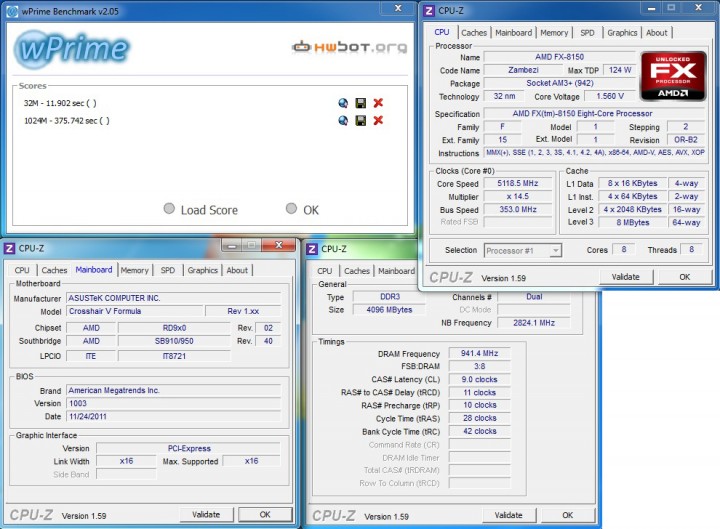Click the CPU-Z icon in CPU window title
This screenshot has width=720, height=529.
click(x=429, y=11)
